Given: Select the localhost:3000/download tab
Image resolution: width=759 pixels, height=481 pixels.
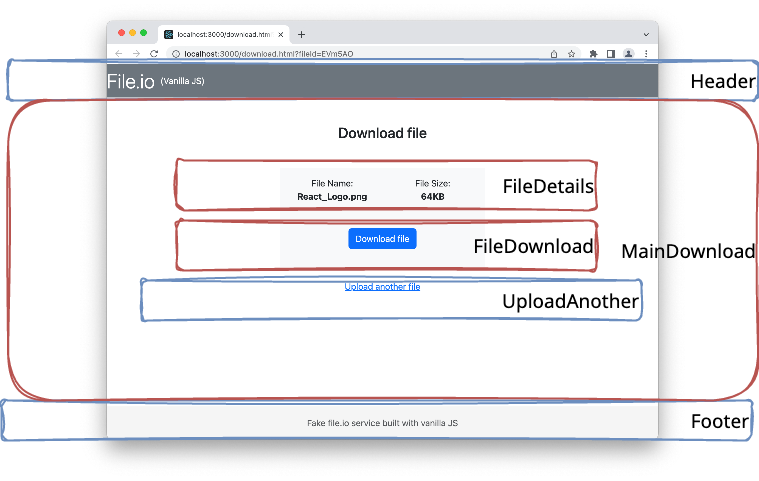Looking at the screenshot, I should (220, 34).
